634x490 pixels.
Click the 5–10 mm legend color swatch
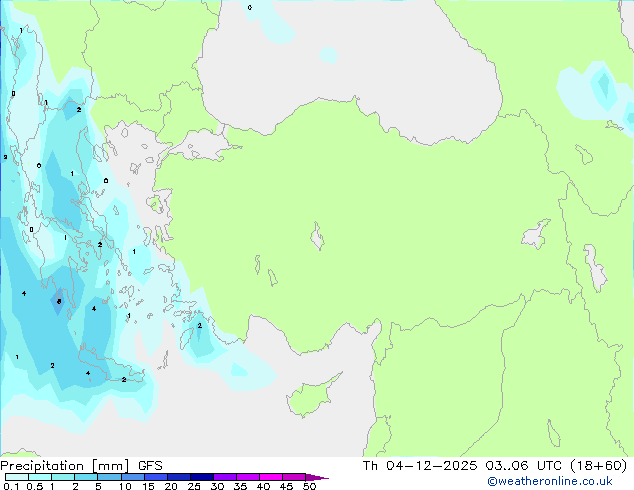(109, 477)
